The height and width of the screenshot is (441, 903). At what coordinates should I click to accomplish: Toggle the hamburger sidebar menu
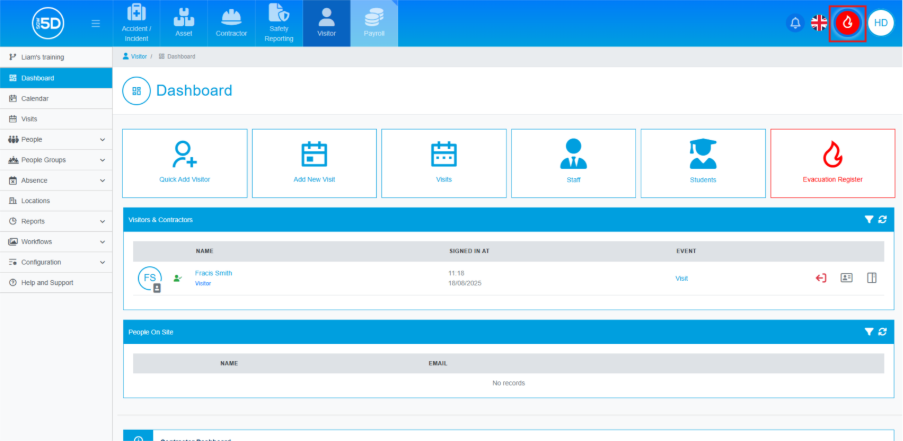pos(96,24)
